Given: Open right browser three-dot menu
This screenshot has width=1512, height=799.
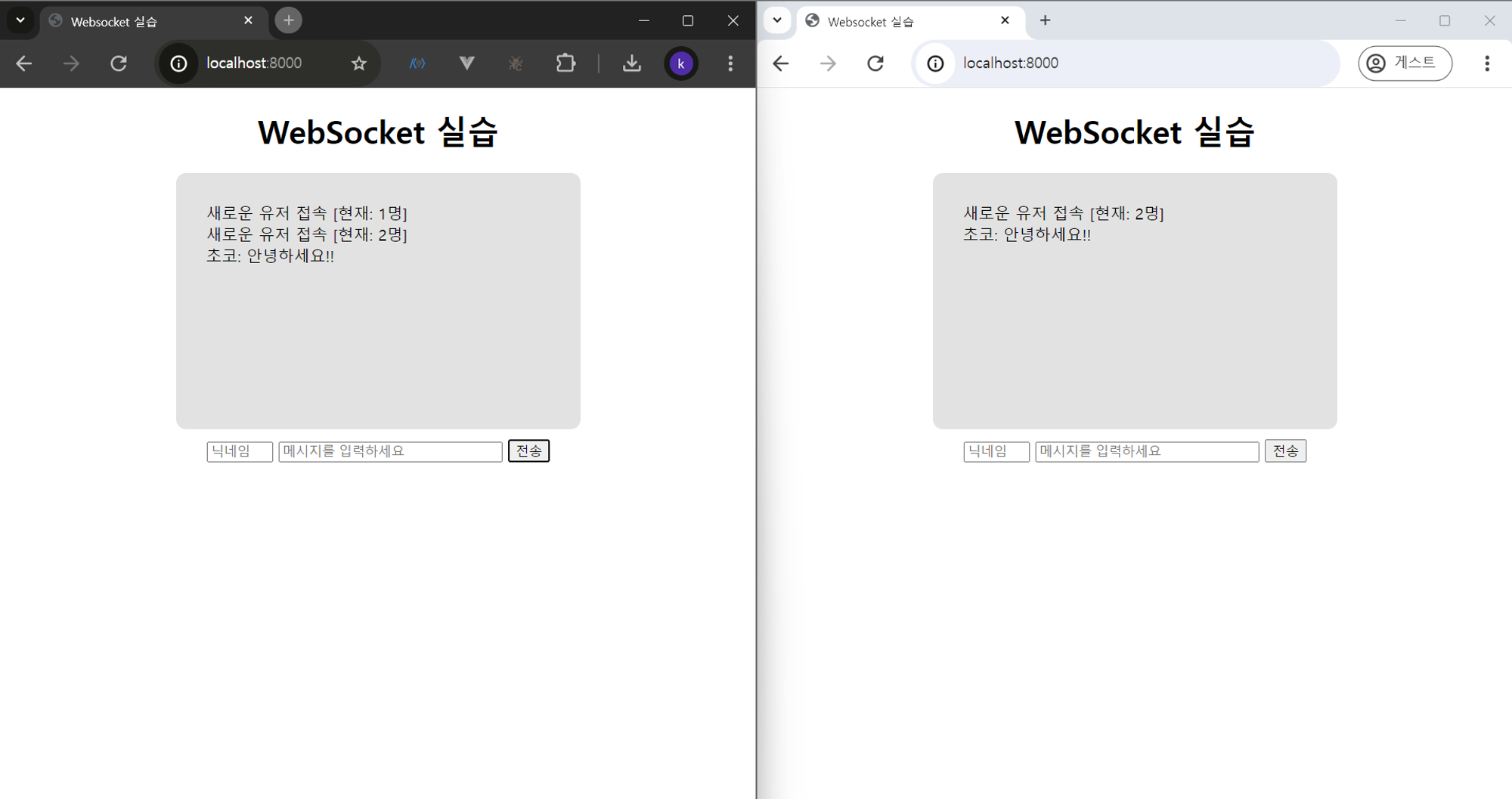Looking at the screenshot, I should [1487, 63].
